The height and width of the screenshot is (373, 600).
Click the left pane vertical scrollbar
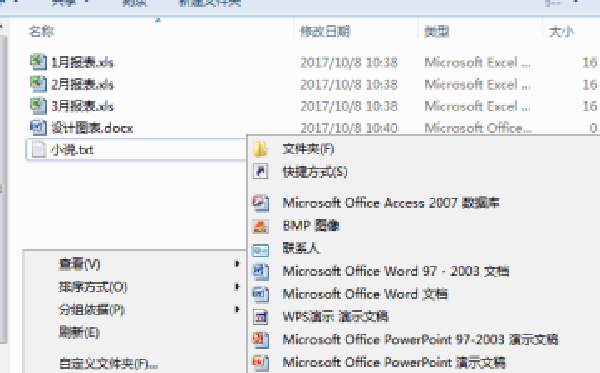click(x=3, y=189)
